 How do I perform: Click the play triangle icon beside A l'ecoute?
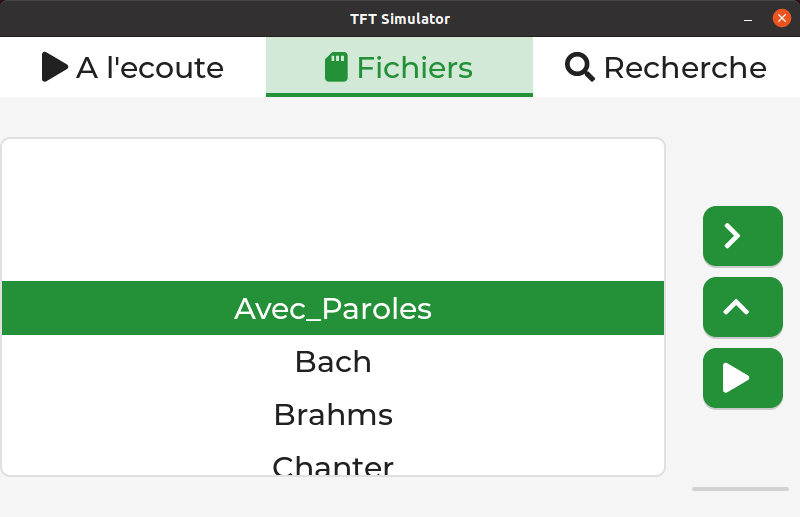click(x=55, y=67)
